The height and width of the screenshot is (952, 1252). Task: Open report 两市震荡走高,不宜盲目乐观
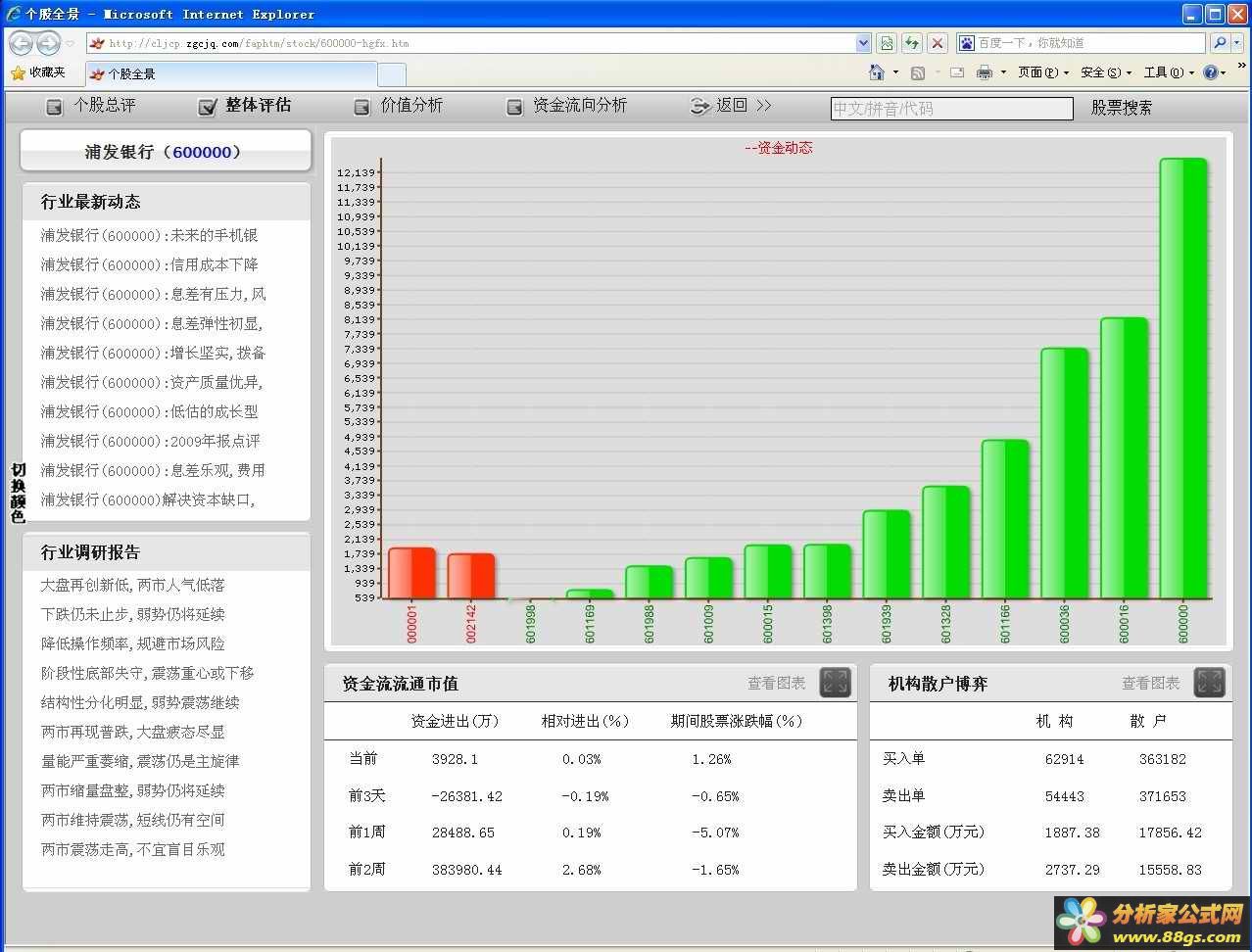click(132, 849)
